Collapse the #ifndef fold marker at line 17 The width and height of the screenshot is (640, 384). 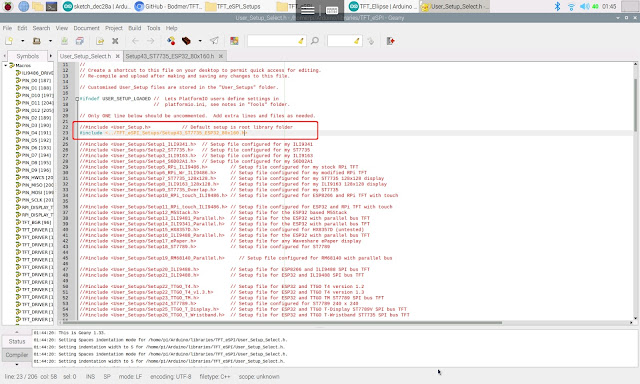[77, 99]
